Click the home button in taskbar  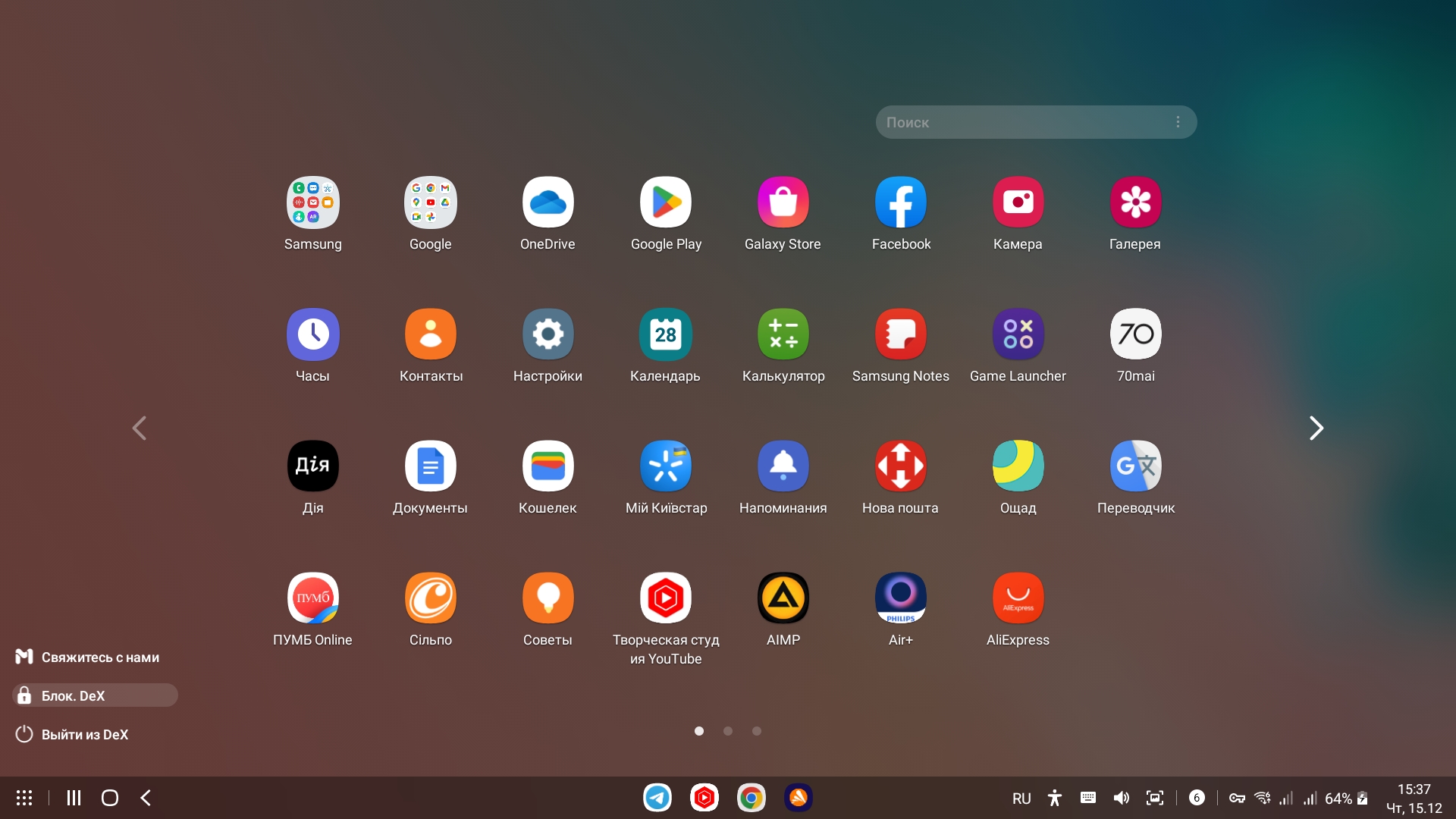110,798
